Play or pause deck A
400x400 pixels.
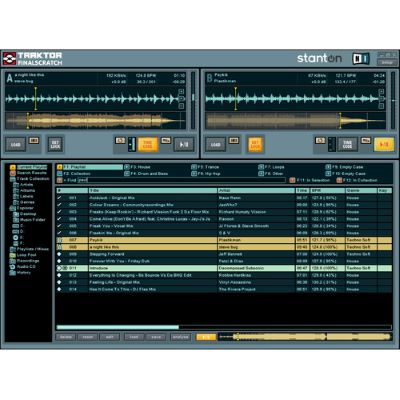click(x=184, y=145)
